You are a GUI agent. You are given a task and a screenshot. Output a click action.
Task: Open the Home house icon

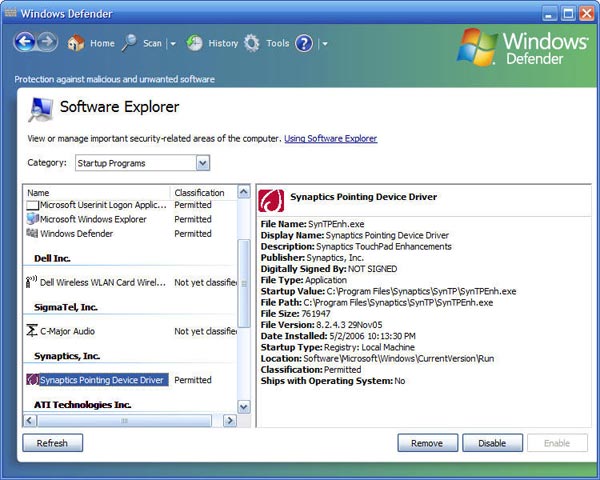coord(76,43)
